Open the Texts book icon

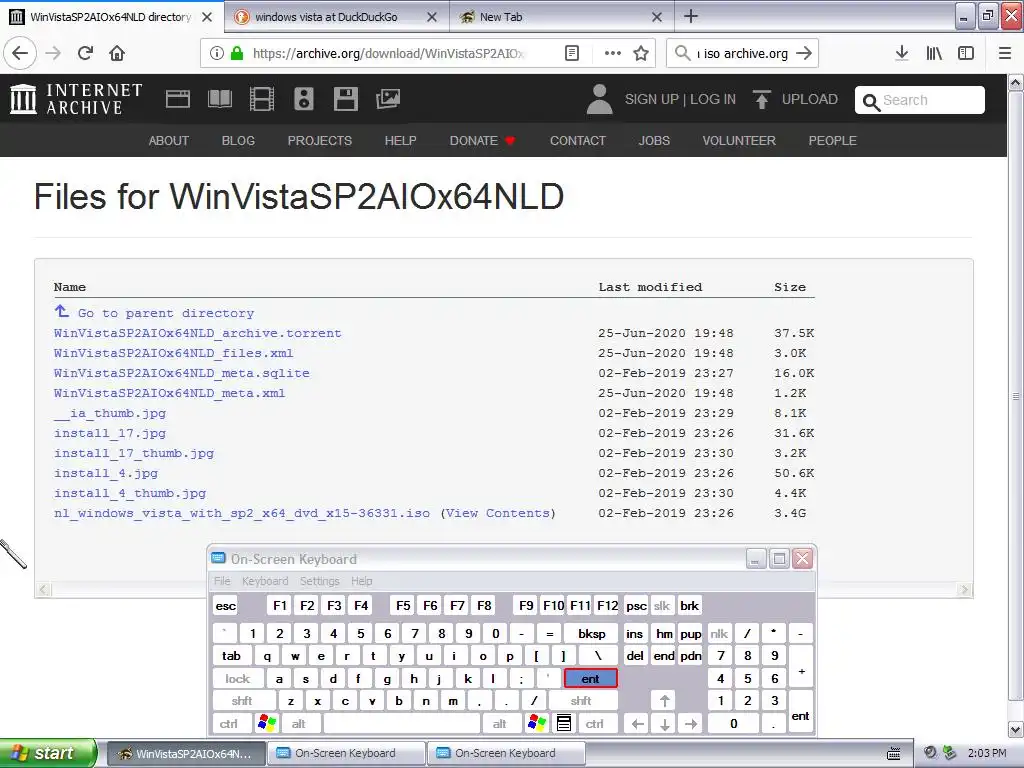point(219,99)
